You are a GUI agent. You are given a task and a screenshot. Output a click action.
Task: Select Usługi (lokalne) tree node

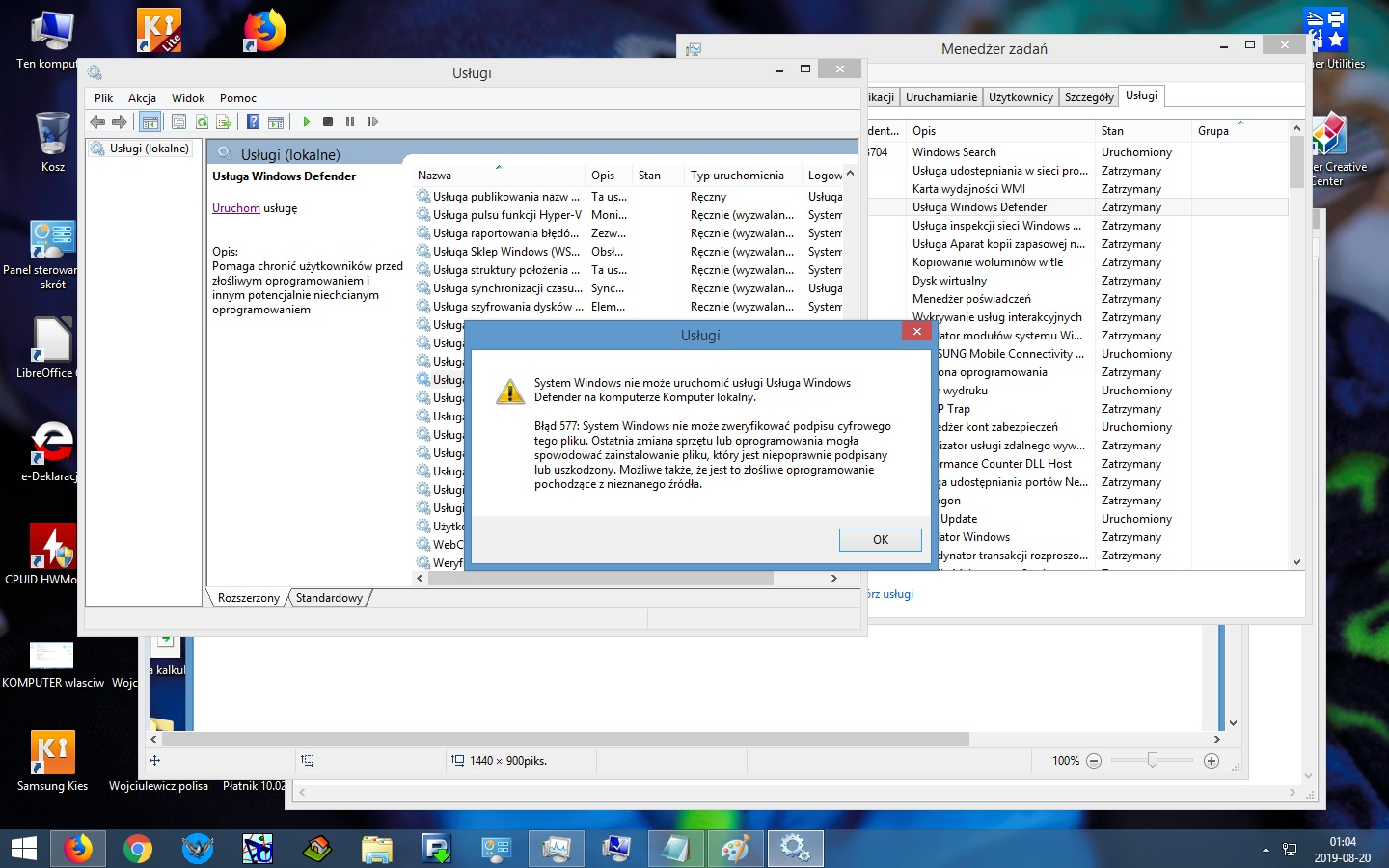(x=141, y=149)
